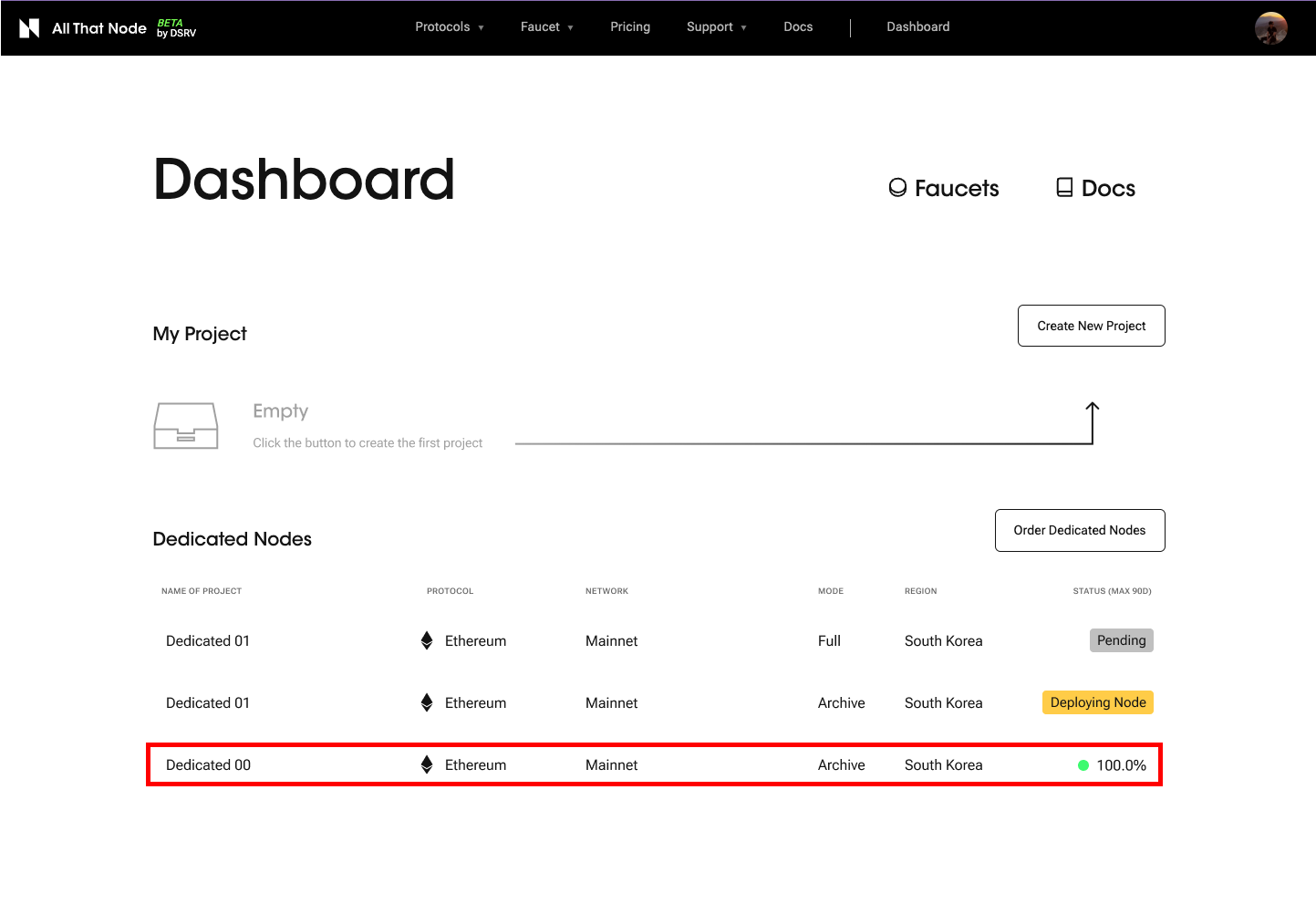Open Docs in the top navigation bar
1316x904 pixels.
coord(798,27)
